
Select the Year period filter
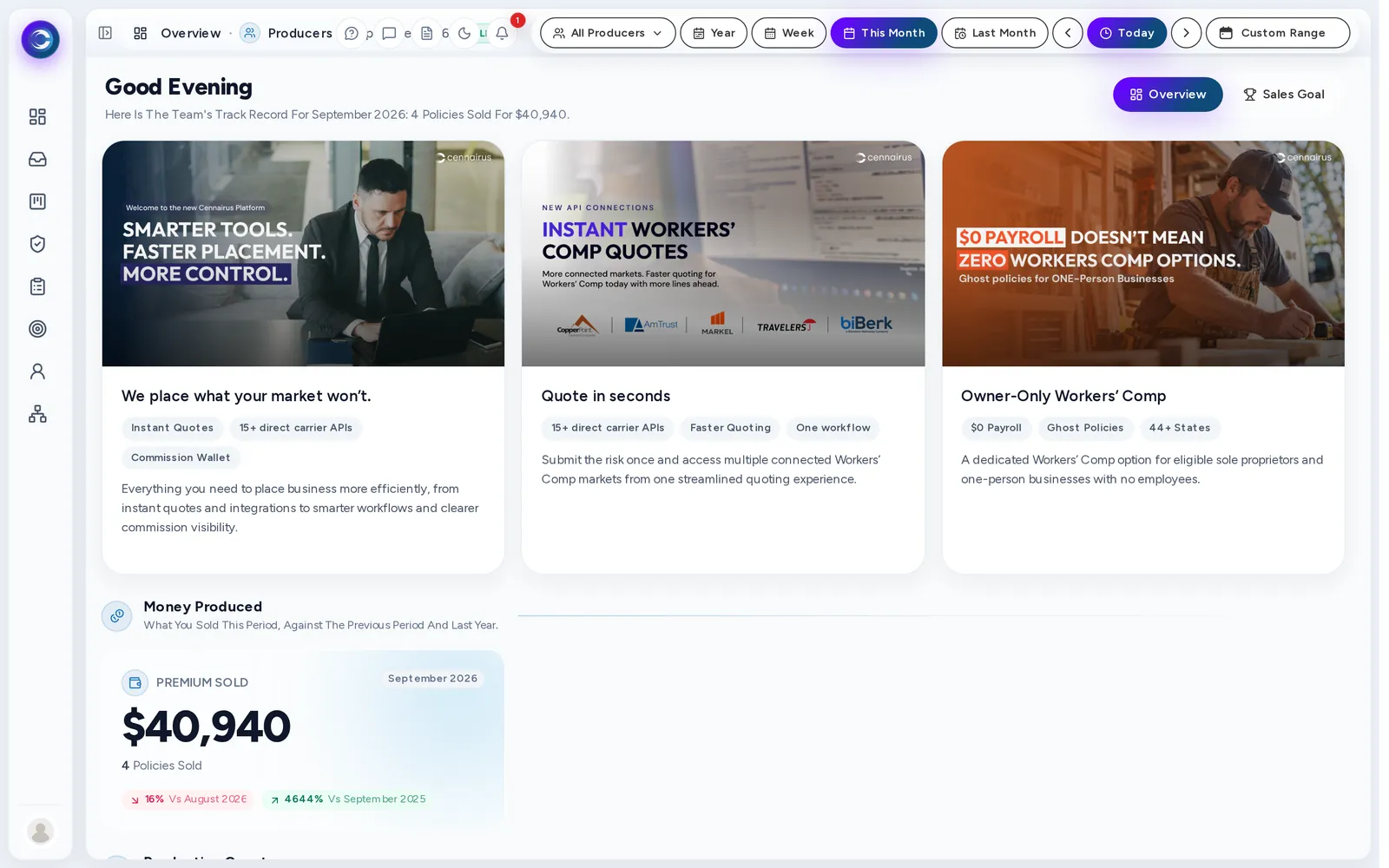click(714, 33)
